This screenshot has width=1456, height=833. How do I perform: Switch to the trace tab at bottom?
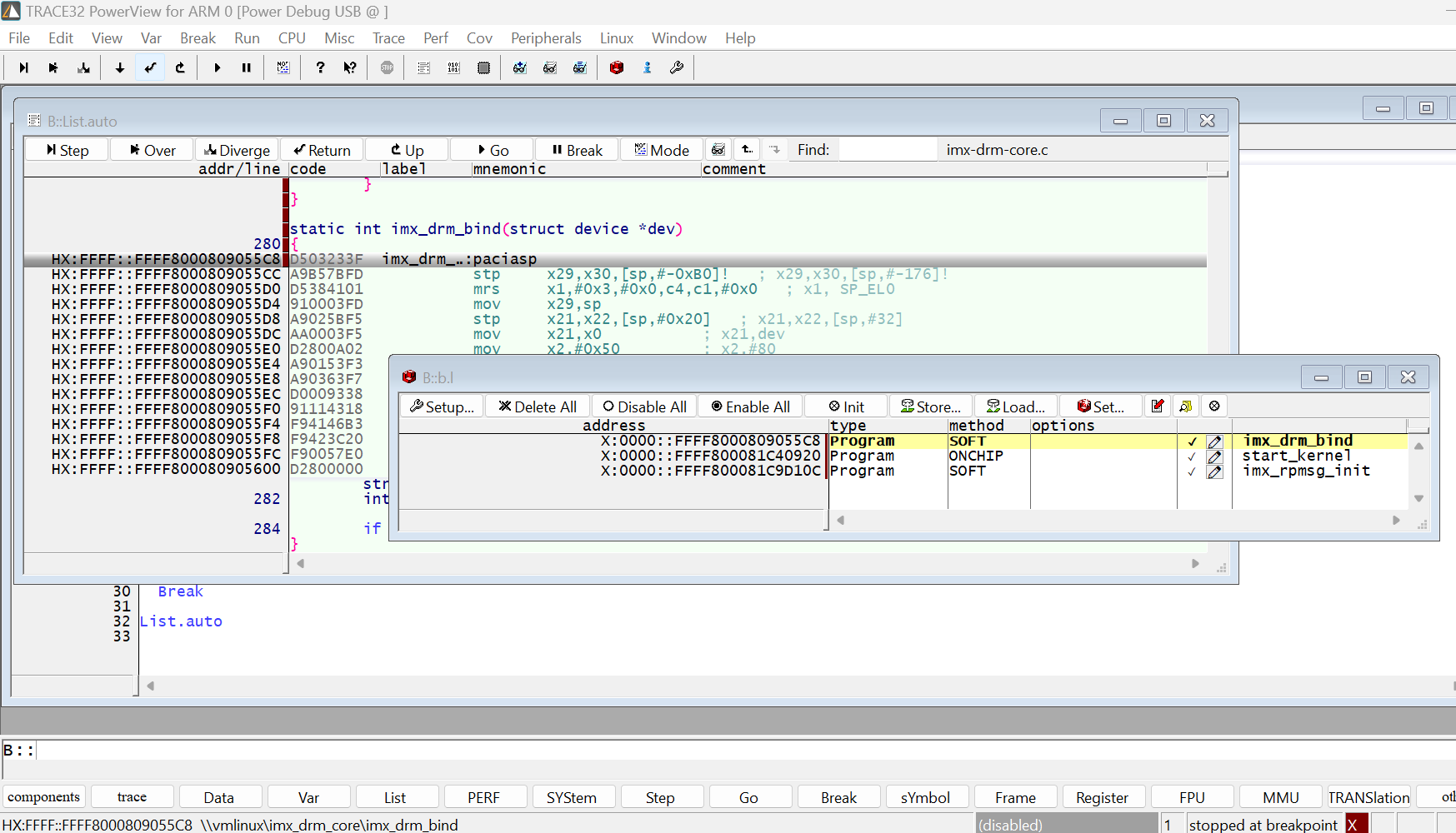click(x=132, y=796)
